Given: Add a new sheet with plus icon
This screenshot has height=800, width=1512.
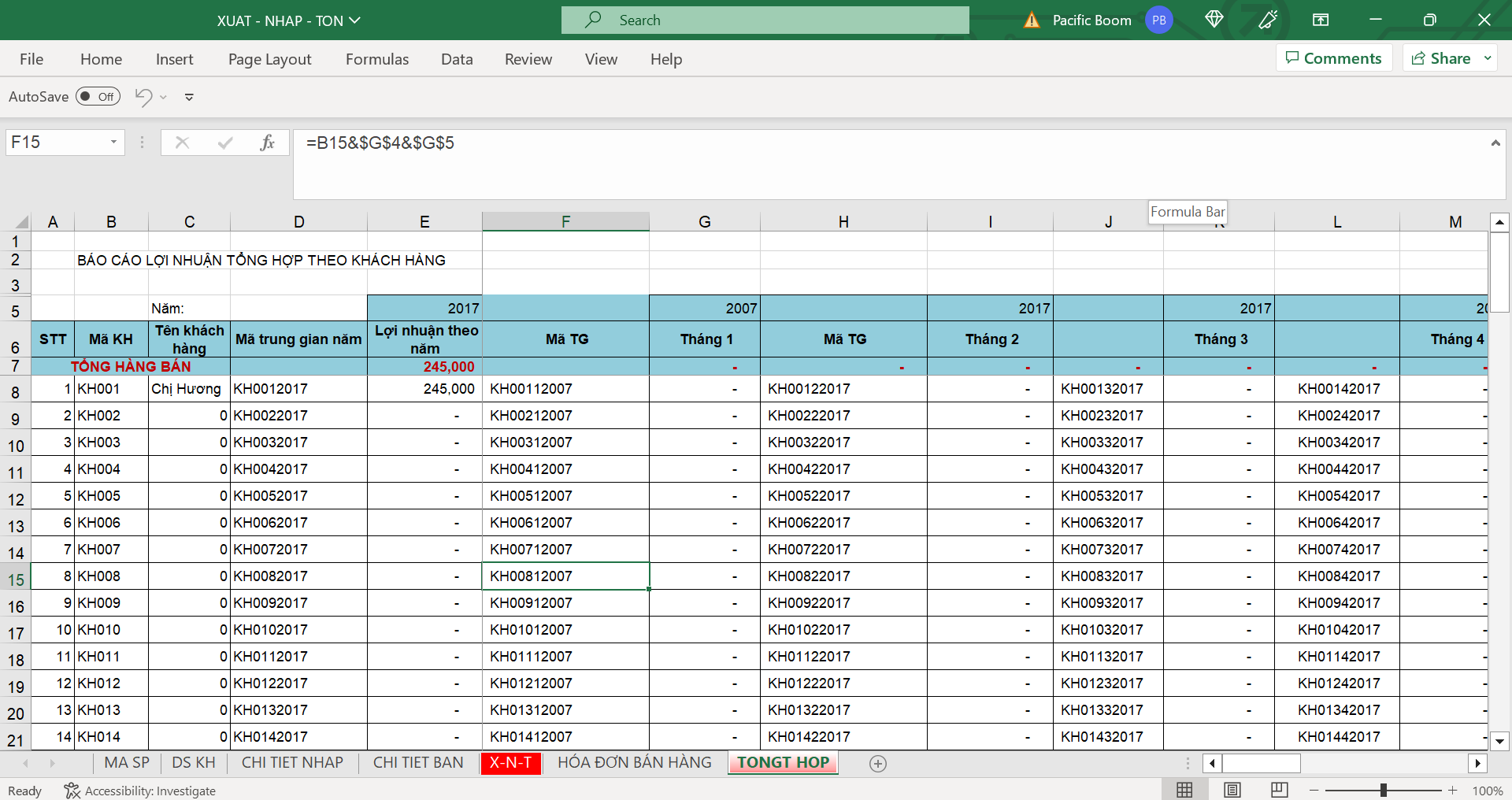Looking at the screenshot, I should [878, 763].
